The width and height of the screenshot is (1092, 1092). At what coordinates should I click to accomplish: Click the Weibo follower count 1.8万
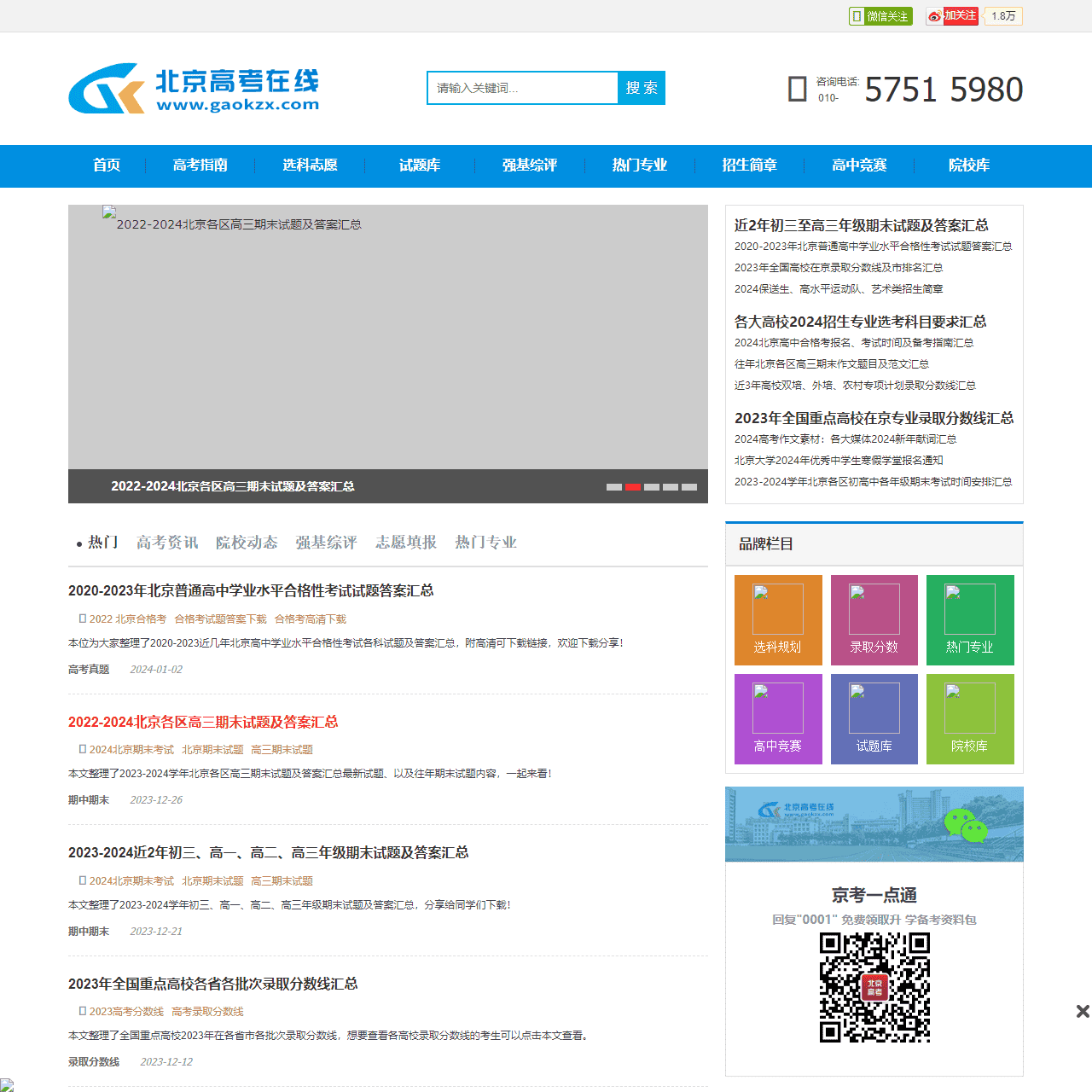click(1003, 16)
